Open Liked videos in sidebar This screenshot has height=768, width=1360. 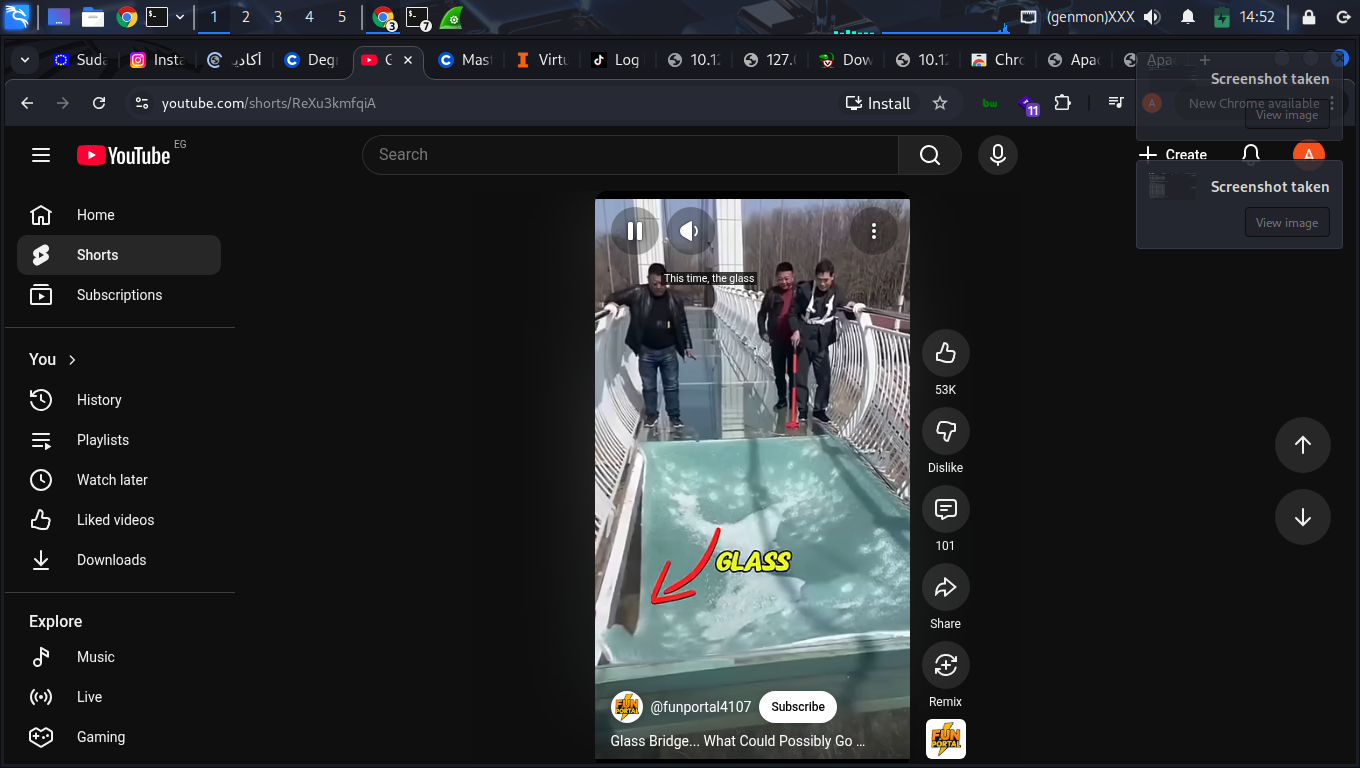pos(119,520)
